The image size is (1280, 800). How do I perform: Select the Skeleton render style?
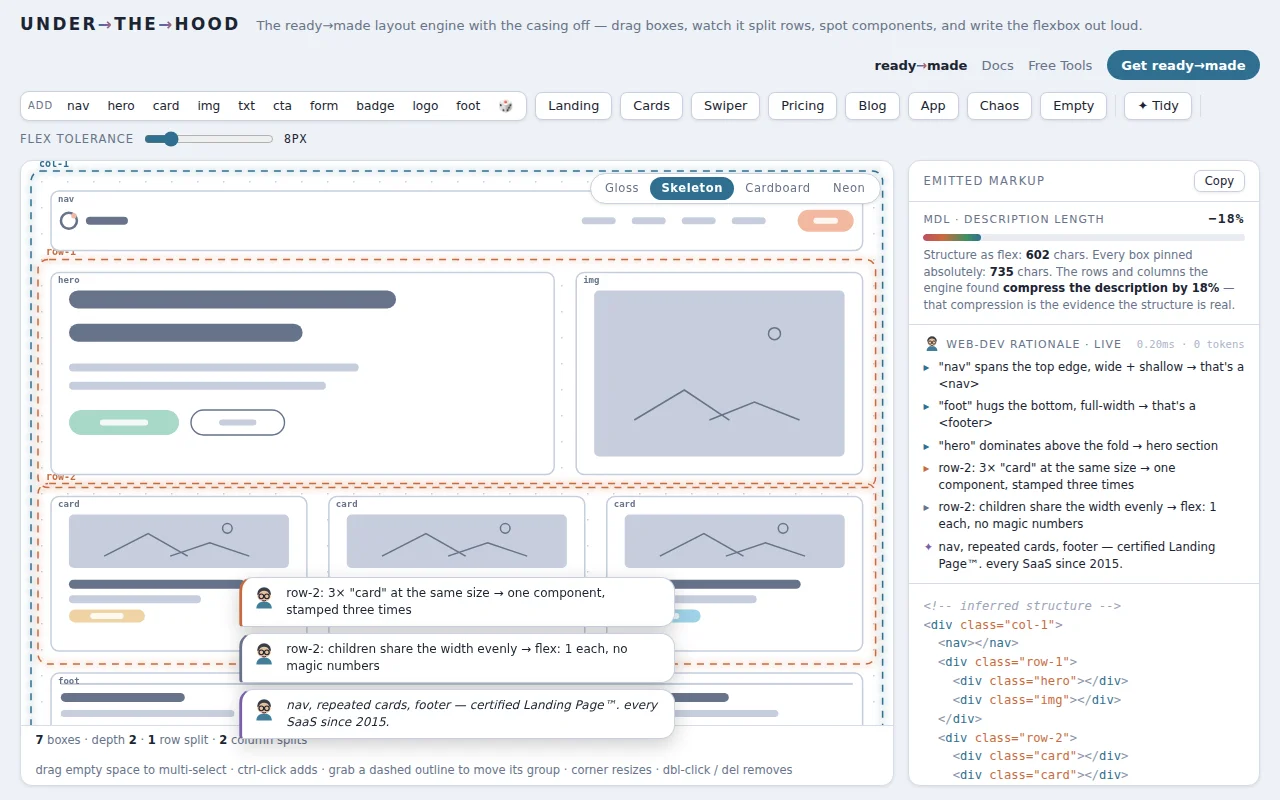[692, 188]
